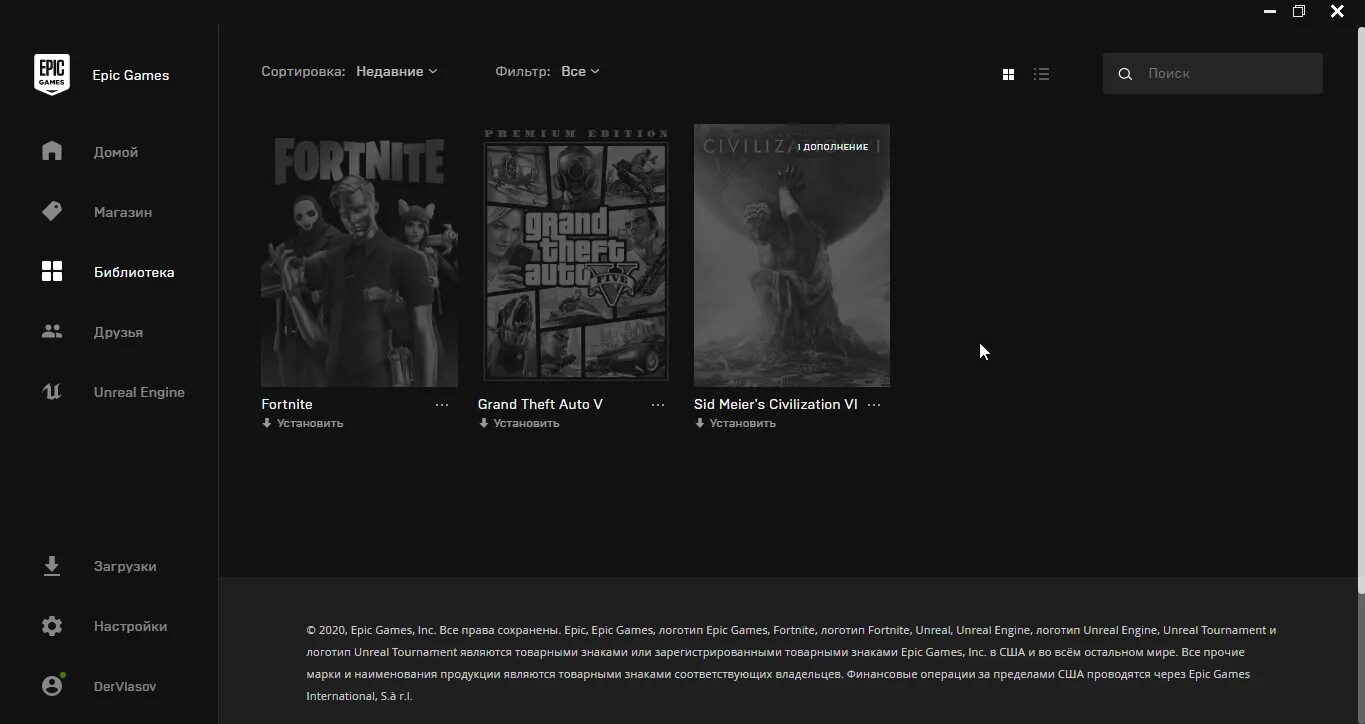Image resolution: width=1365 pixels, height=724 pixels.
Task: Open the Настройки gear icon
Action: (52, 626)
